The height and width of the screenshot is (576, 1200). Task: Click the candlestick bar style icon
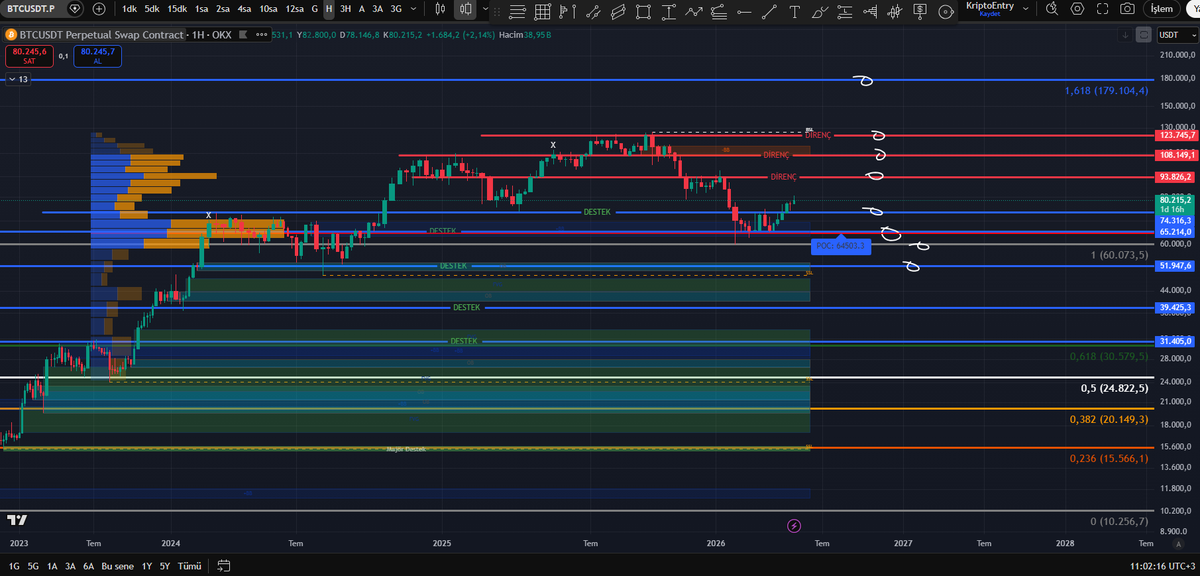[440, 9]
